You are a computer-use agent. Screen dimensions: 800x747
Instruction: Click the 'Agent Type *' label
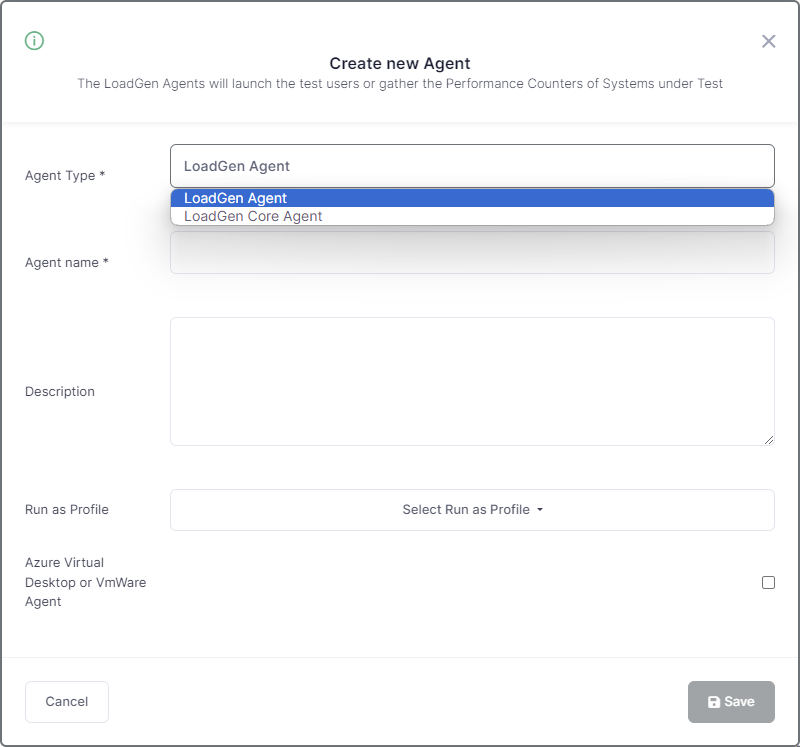[x=65, y=176]
